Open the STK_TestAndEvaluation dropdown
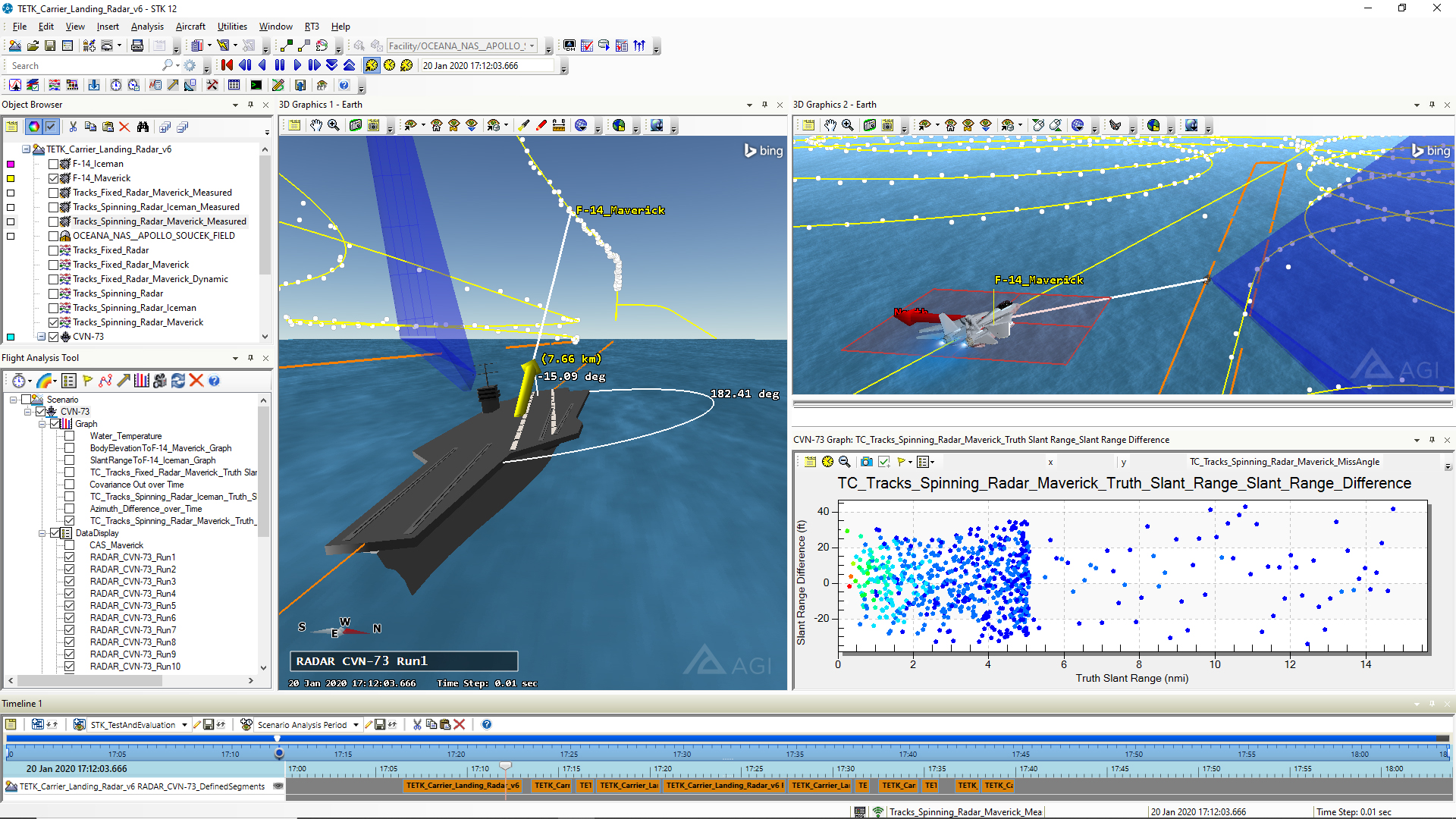 pos(184,725)
